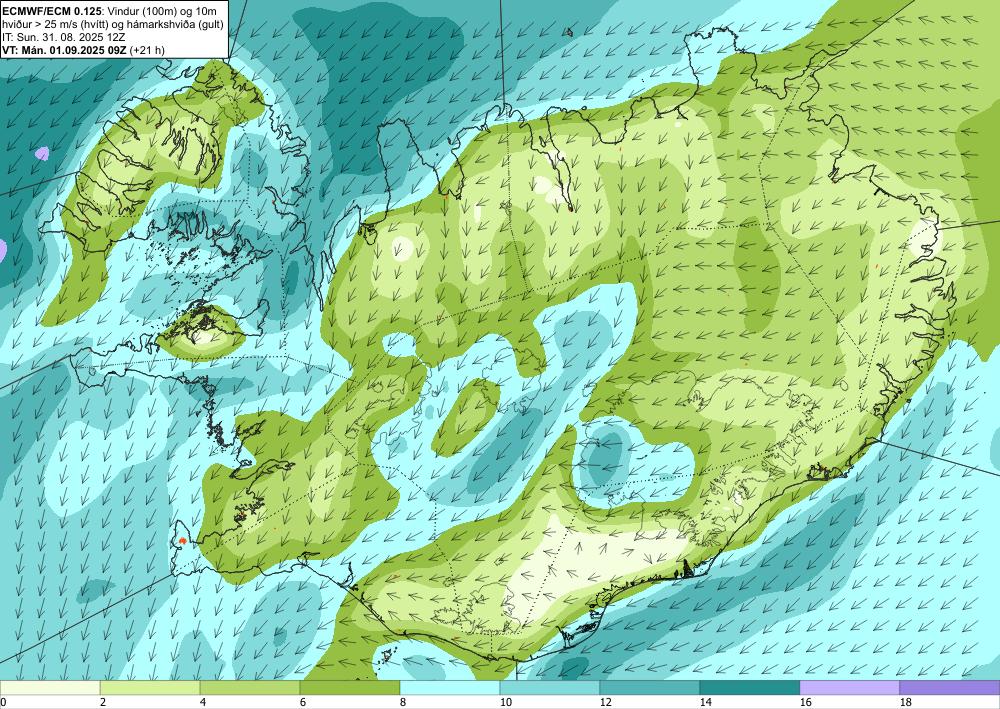Click the pale cyan 8–10 legend swatch
Viewport: 1000px width, 709px height.
click(x=450, y=688)
